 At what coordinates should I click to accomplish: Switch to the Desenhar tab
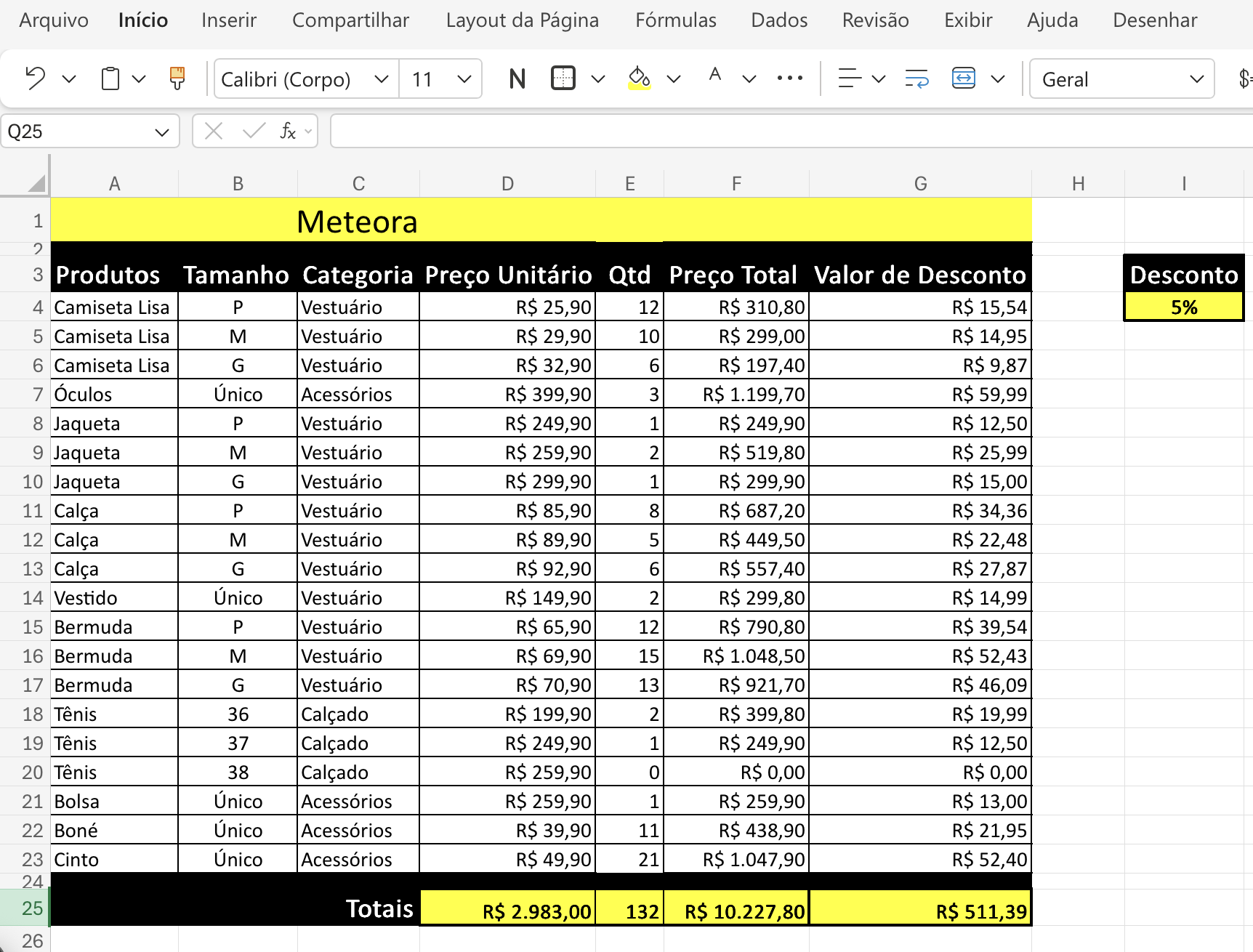point(1155,20)
